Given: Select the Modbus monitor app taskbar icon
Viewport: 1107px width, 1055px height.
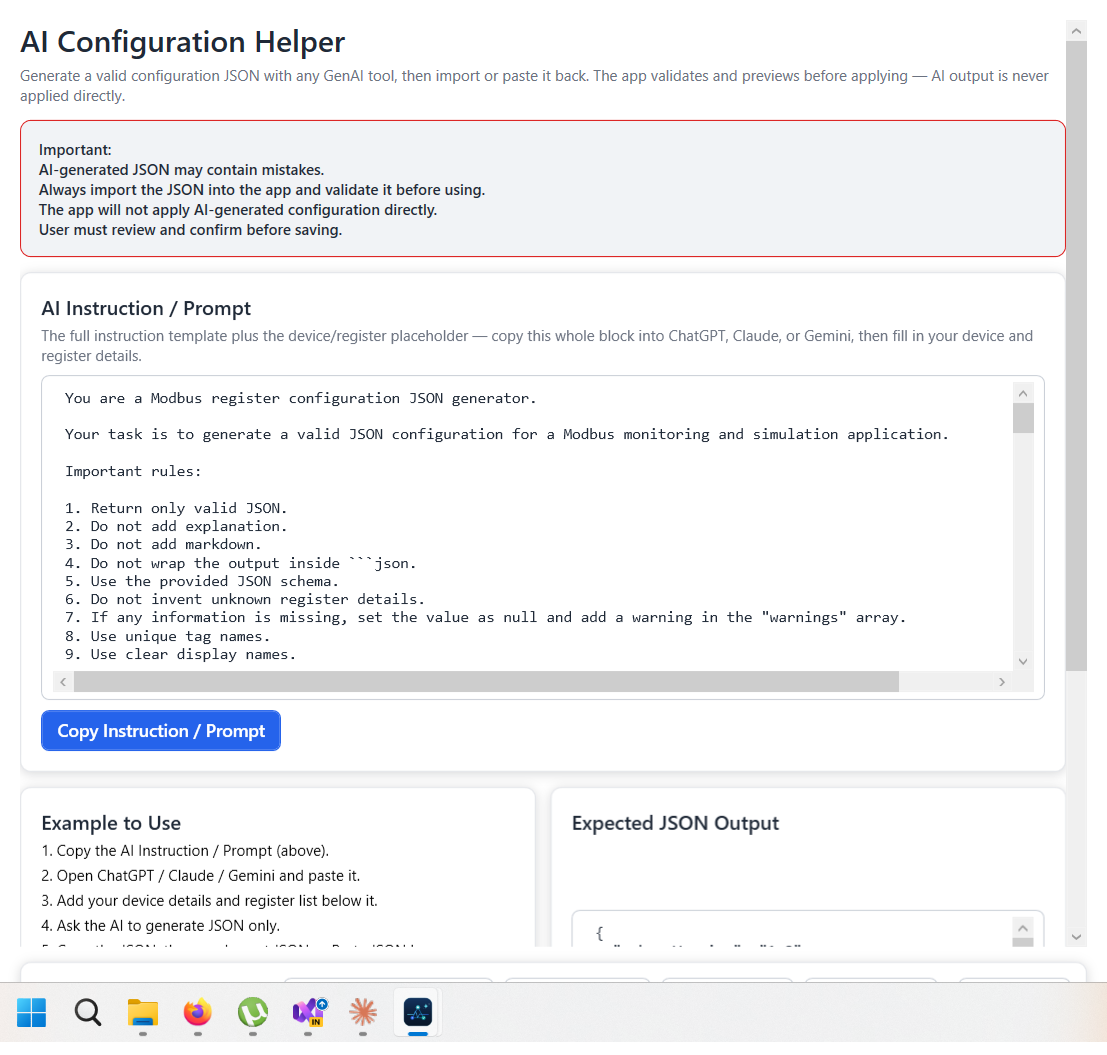Looking at the screenshot, I should click(418, 1012).
